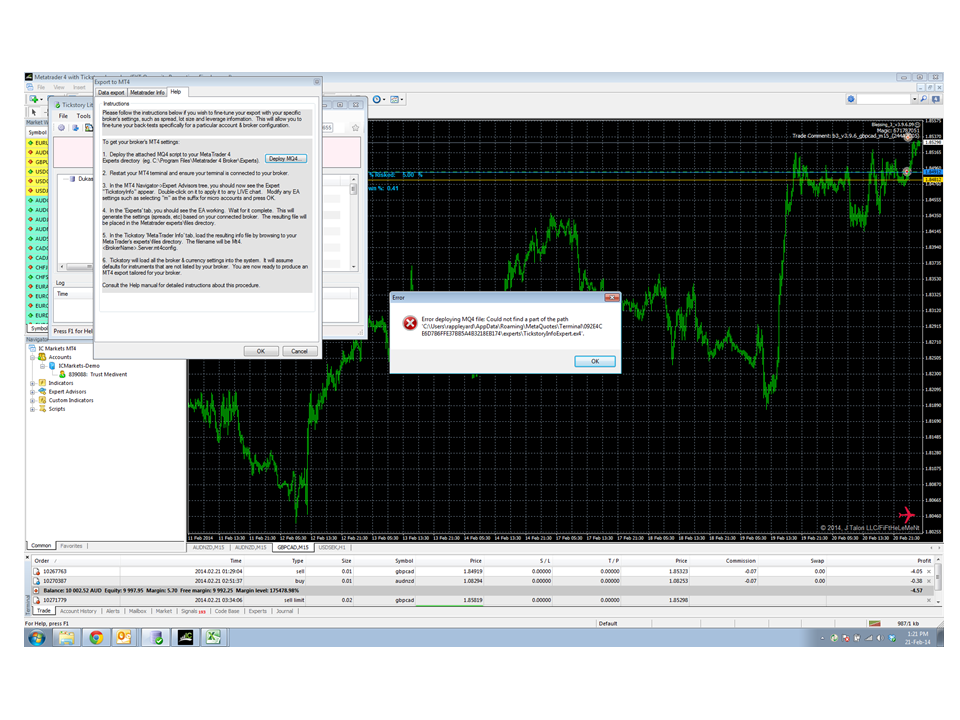Switch to the USDSEK,H1 chart tab
The height and width of the screenshot is (720, 960).
332,547
